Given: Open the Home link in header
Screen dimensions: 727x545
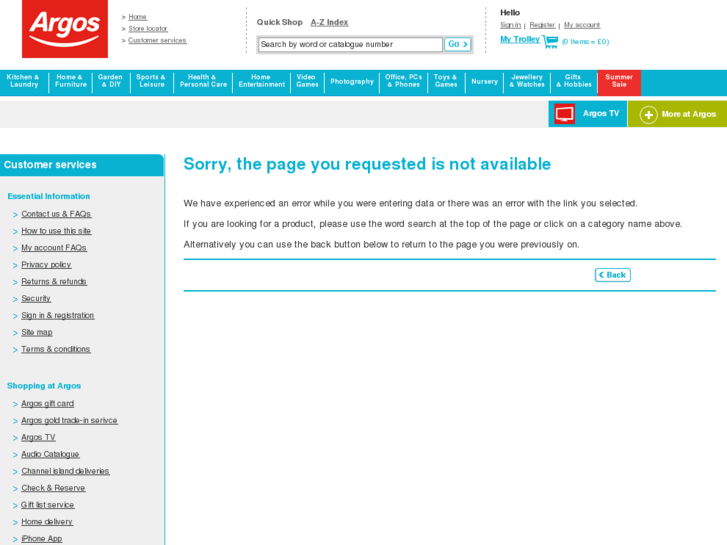Looking at the screenshot, I should (137, 17).
